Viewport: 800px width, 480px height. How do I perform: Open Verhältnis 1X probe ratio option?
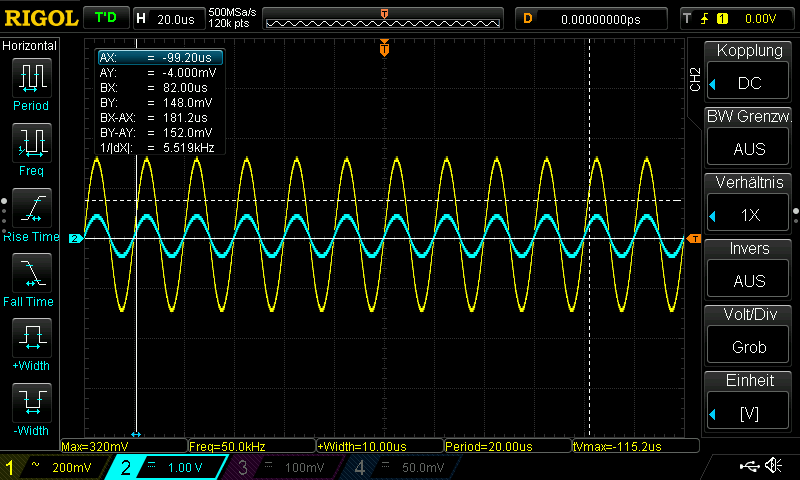(748, 215)
